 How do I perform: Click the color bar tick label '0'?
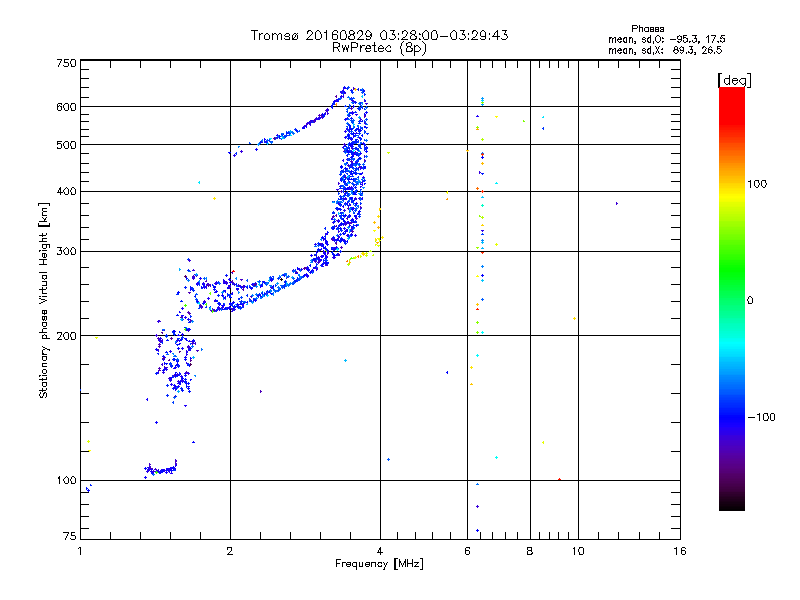point(749,301)
